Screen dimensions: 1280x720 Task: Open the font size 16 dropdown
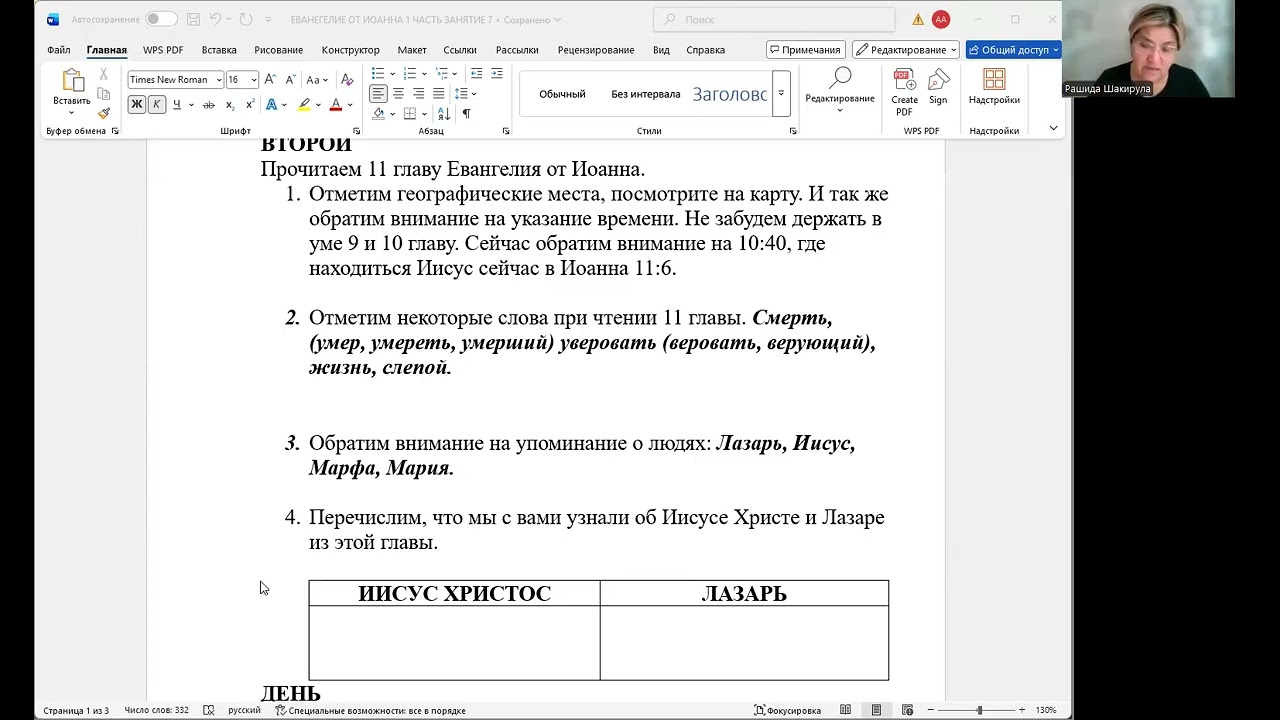(x=254, y=80)
